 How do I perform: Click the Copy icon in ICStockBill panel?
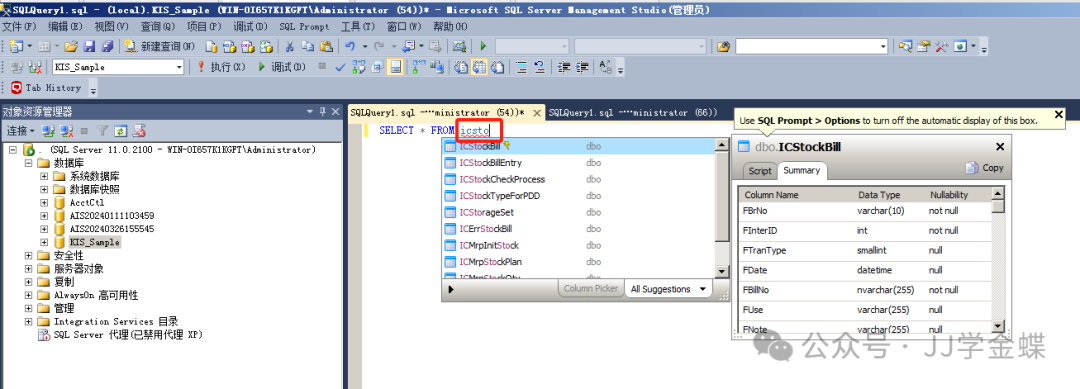pos(984,168)
